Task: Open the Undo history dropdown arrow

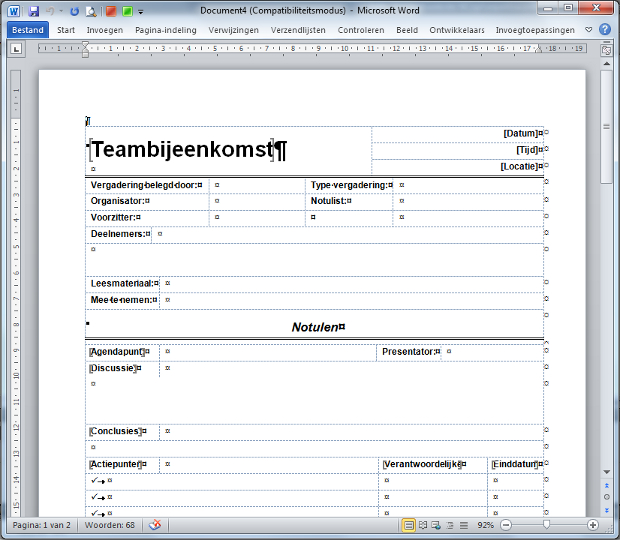Action: click(61, 11)
